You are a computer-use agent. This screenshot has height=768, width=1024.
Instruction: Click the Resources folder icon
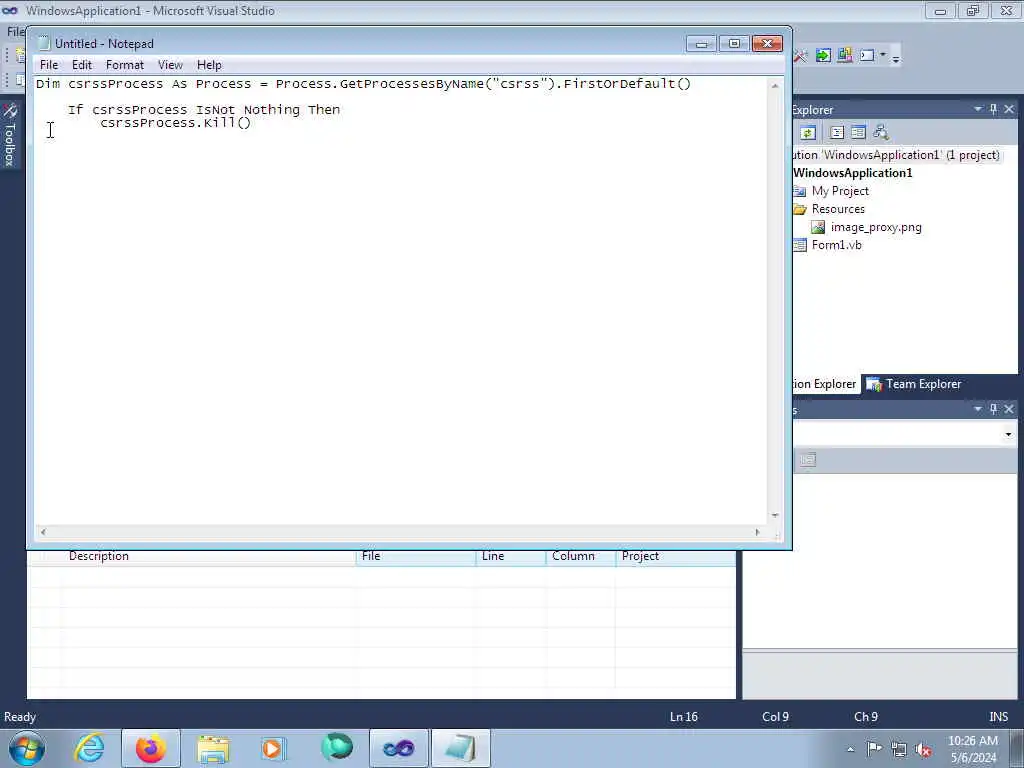800,209
